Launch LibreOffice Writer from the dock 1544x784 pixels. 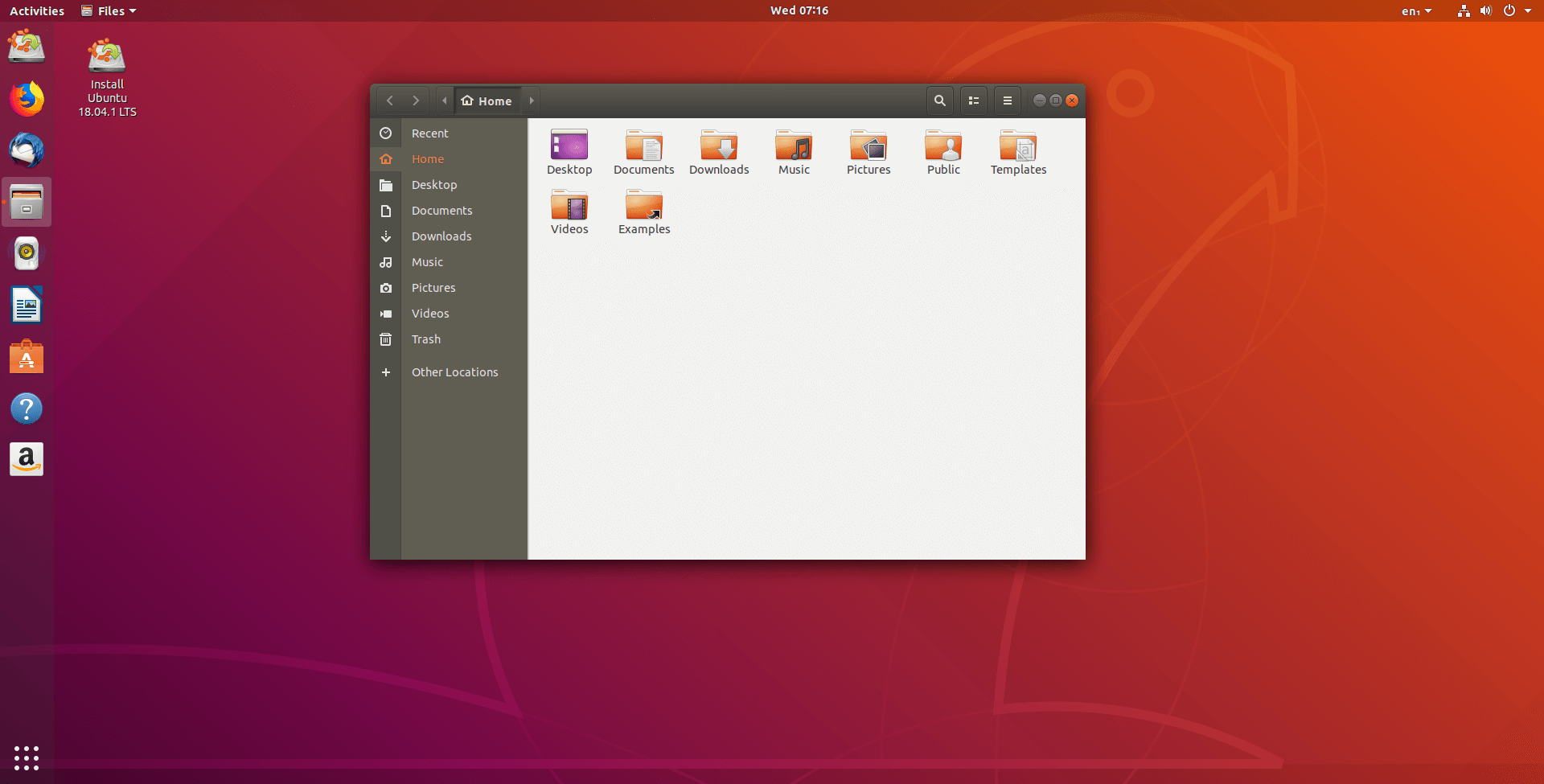point(27,305)
